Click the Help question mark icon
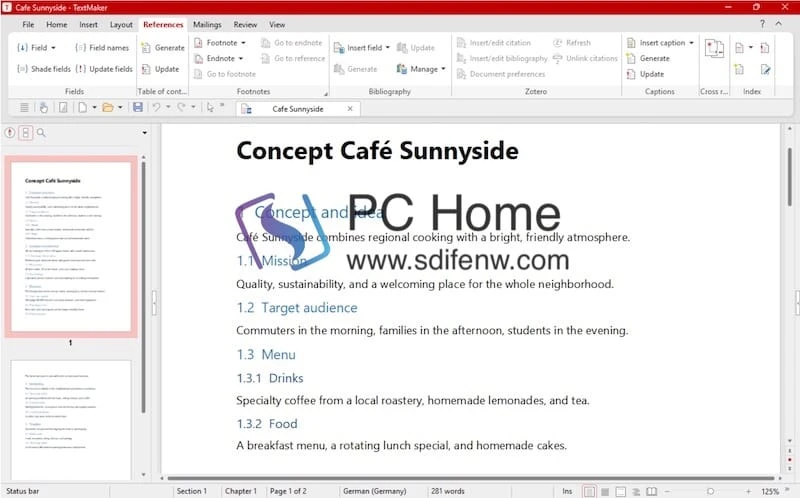Image resolution: width=800 pixels, height=498 pixels. pyautogui.click(x=762, y=24)
